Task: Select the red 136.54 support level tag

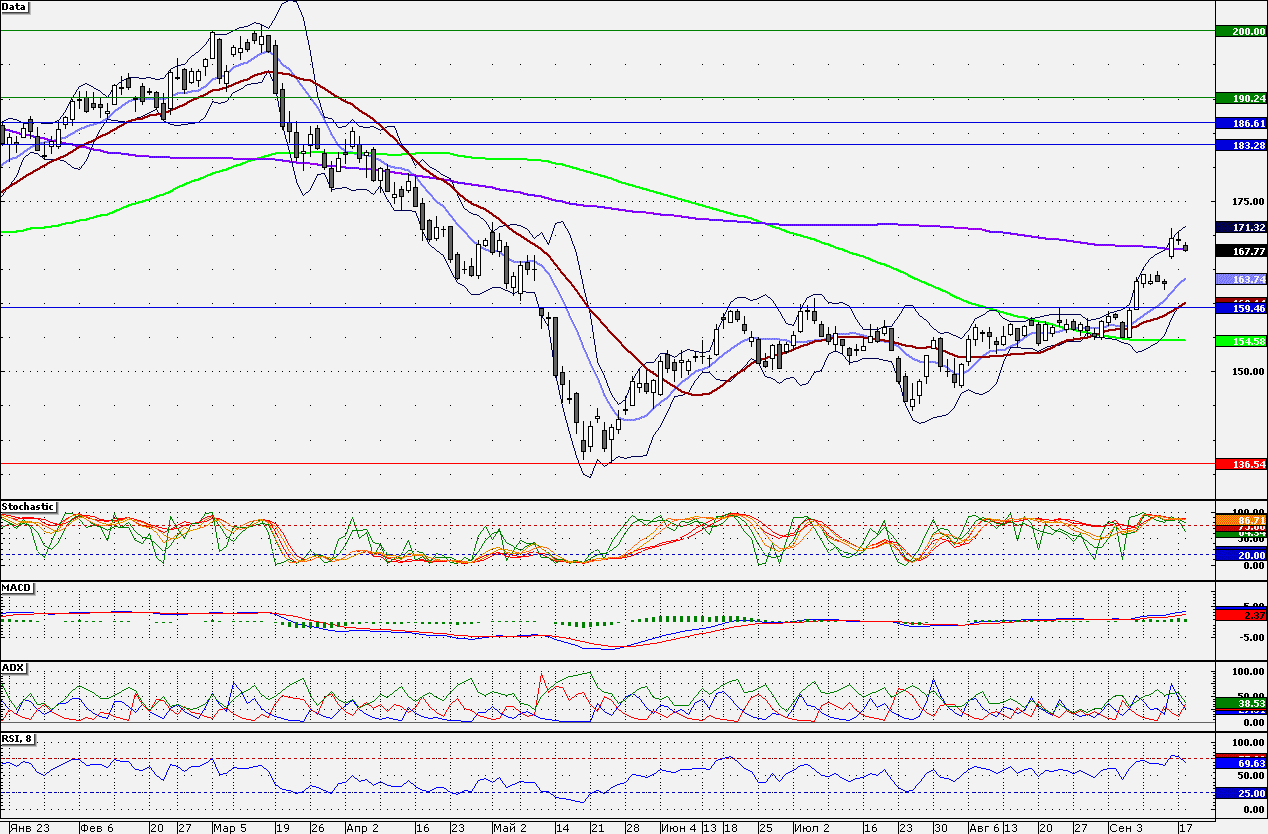Action: coord(1241,464)
